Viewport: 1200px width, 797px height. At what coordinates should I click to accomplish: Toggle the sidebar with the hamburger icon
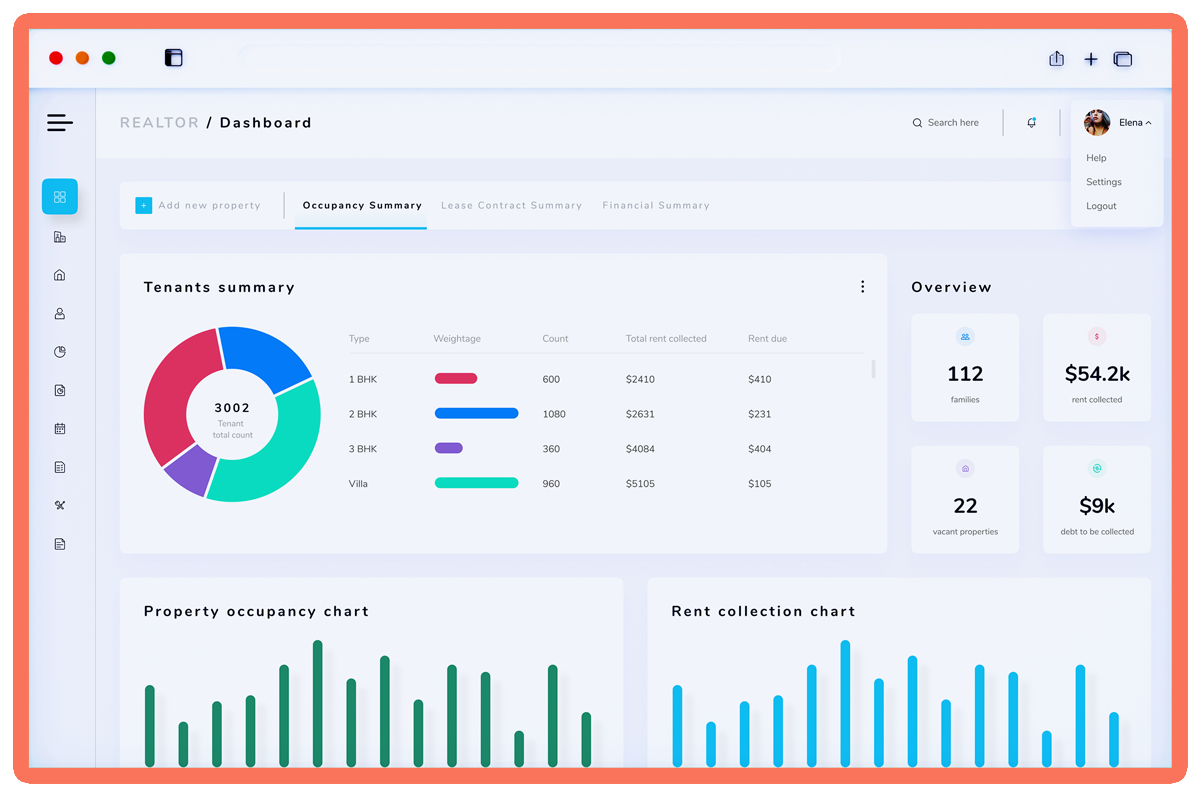[60, 122]
